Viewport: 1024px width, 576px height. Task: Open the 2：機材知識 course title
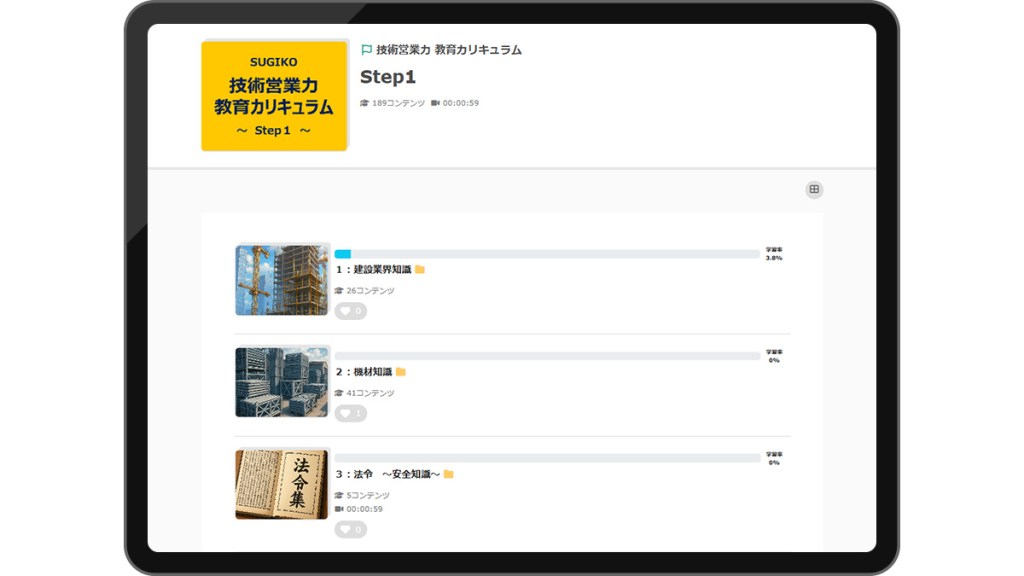coord(363,371)
